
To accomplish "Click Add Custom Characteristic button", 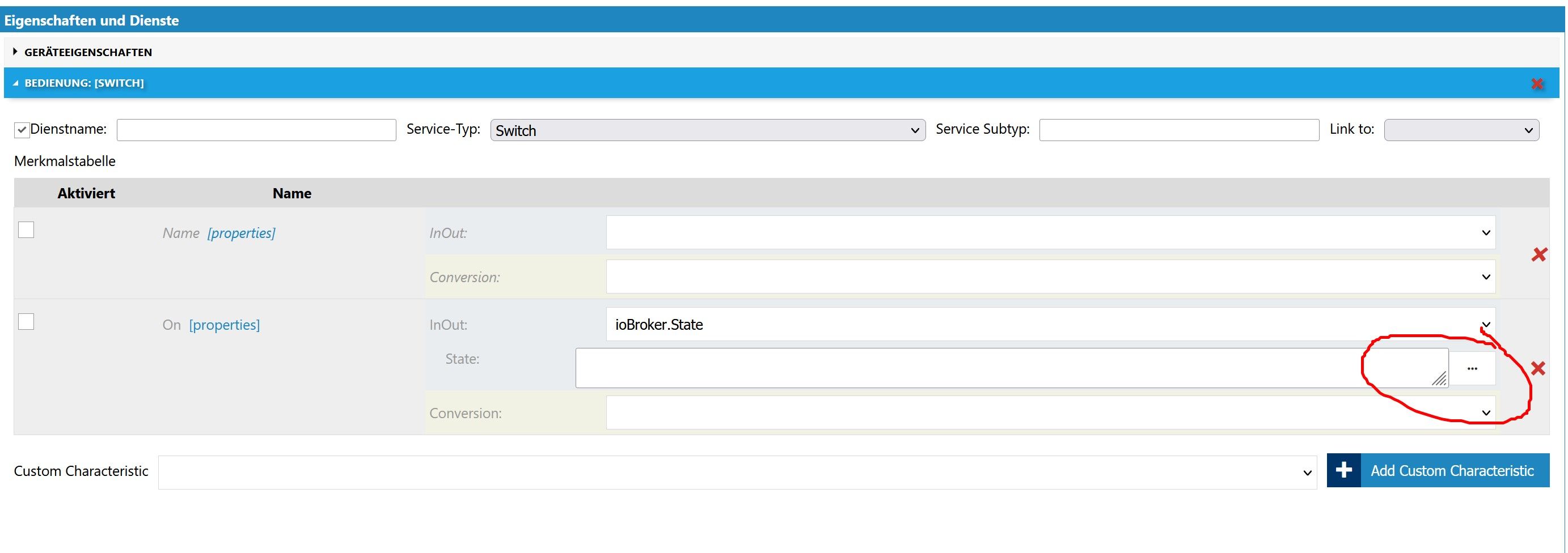I will (x=1452, y=470).
